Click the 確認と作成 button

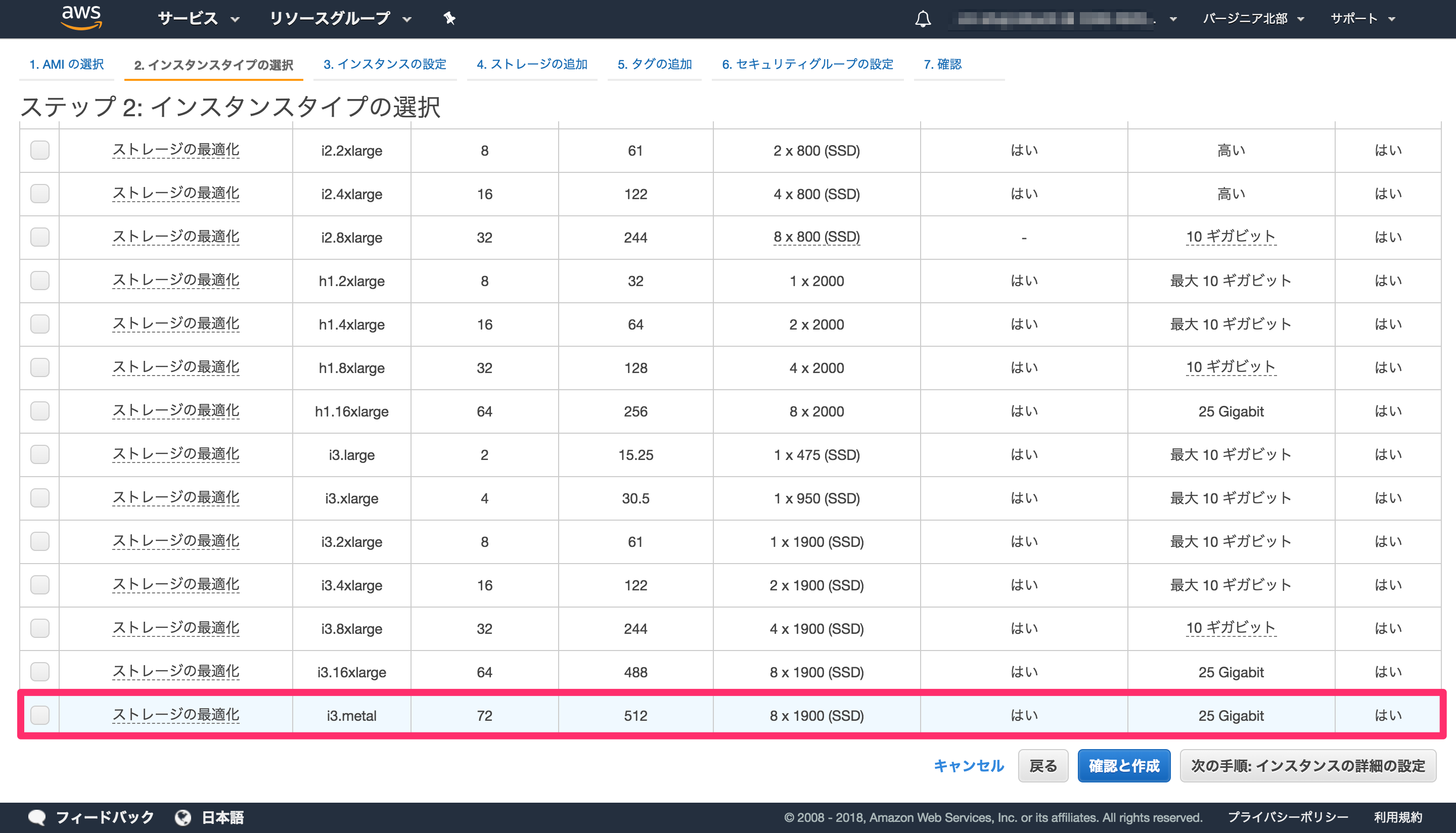[x=1124, y=766]
